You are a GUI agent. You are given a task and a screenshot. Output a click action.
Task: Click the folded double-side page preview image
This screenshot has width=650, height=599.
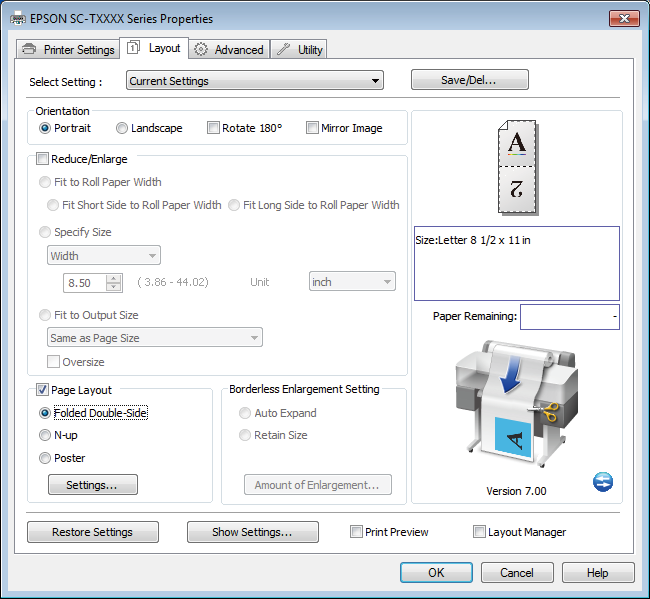click(x=517, y=168)
